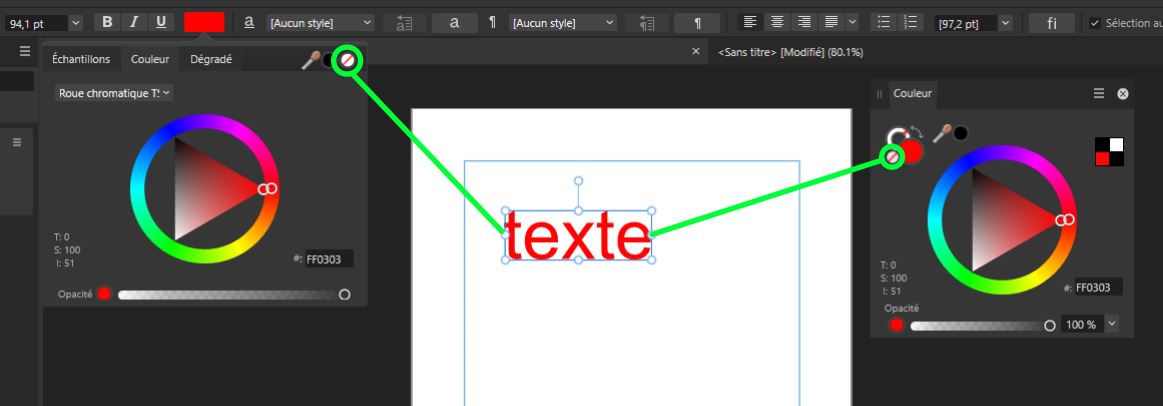Click the hue wheel in the colour popup
This screenshot has height=406, width=1163.
click(204, 122)
